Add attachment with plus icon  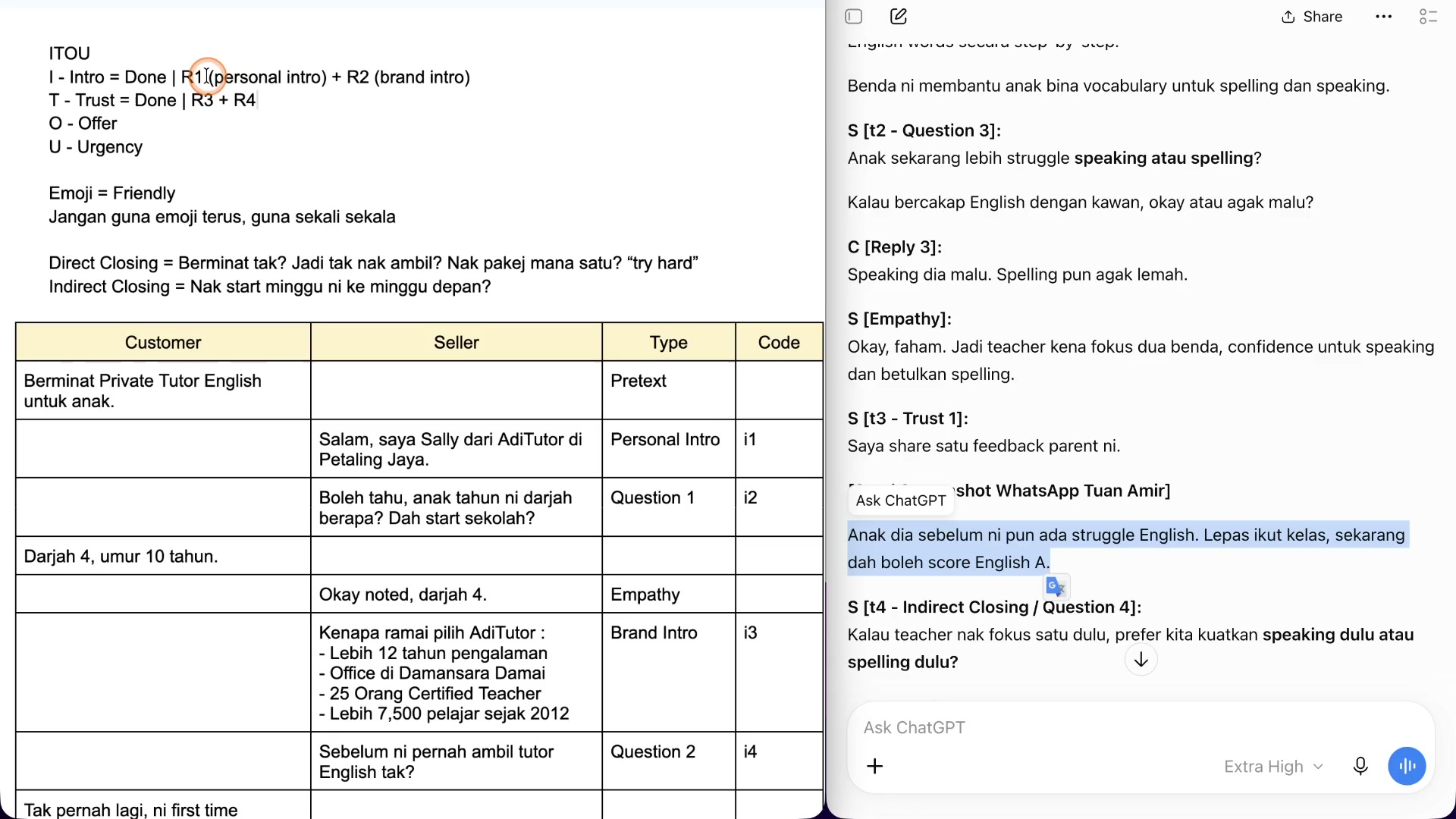coord(875,766)
